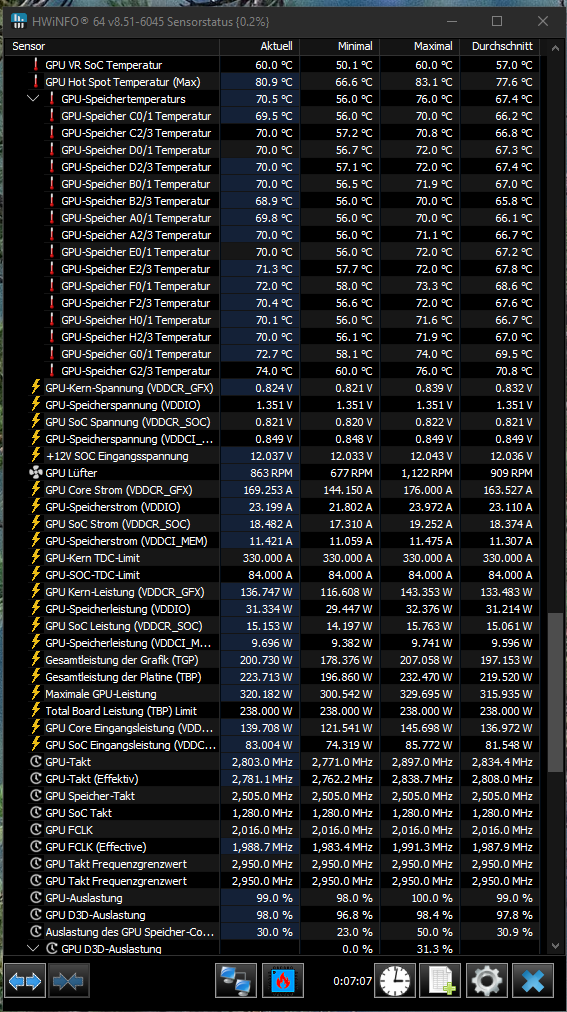This screenshot has width=567, height=1012.
Task: Minimize the HWiNFO Sensorstatus window
Action: point(451,21)
